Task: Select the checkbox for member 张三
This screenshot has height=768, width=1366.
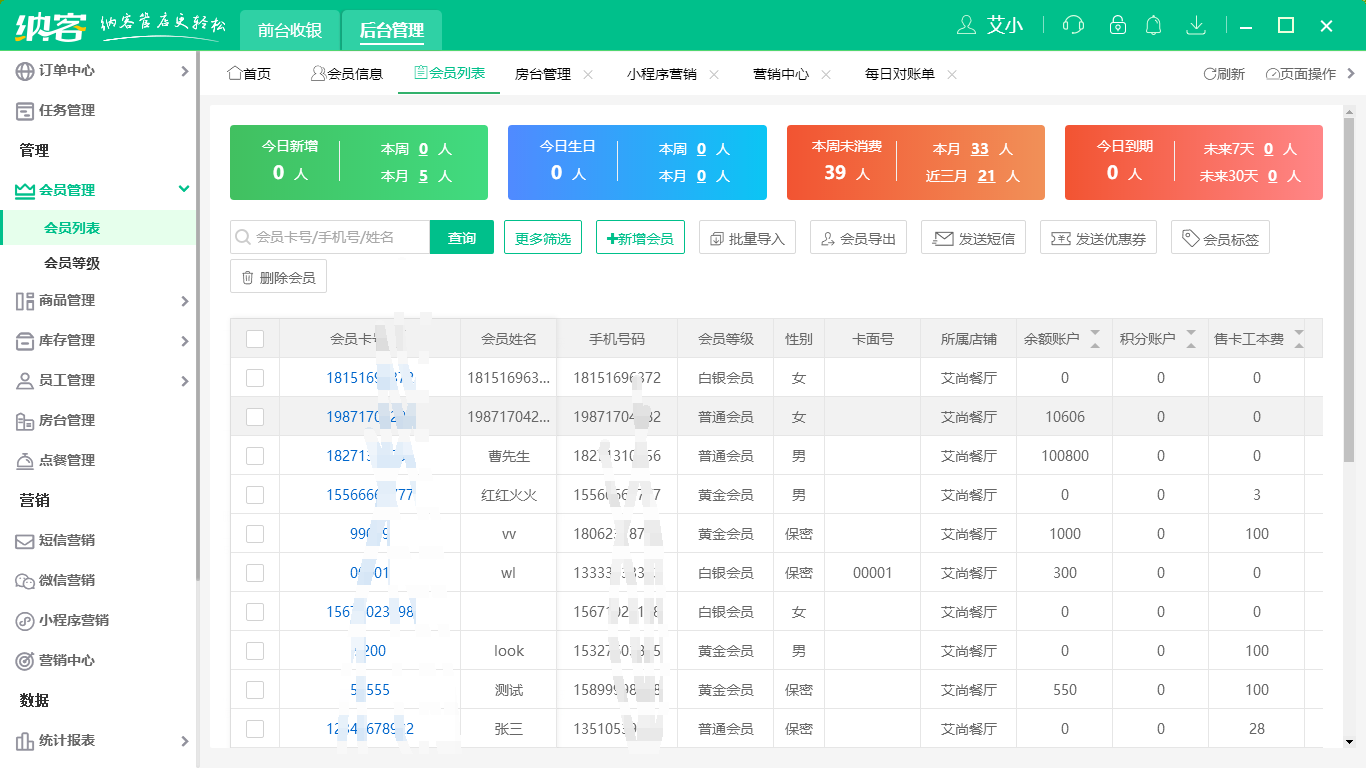Action: tap(255, 729)
